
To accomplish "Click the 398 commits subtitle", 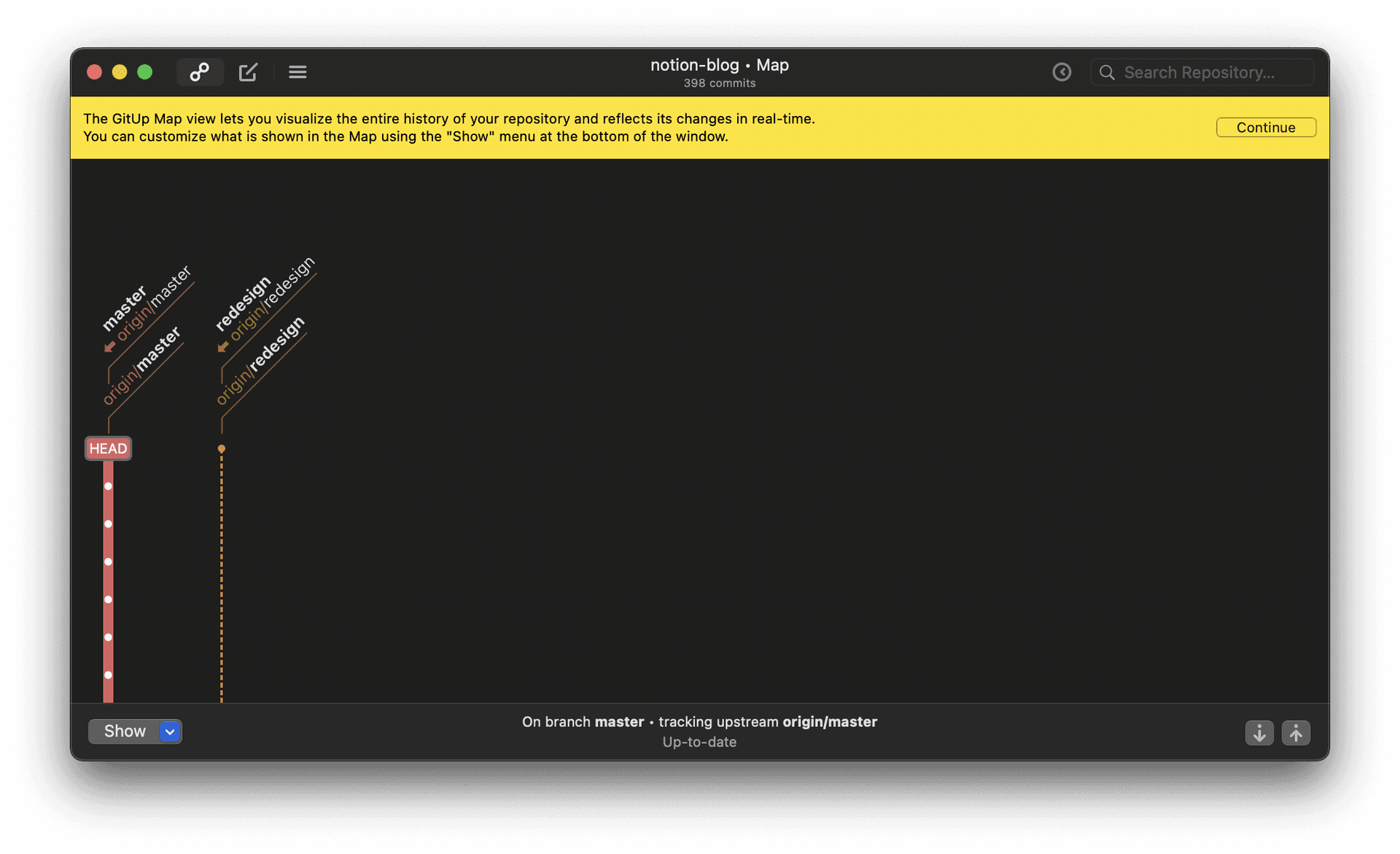I will [719, 83].
